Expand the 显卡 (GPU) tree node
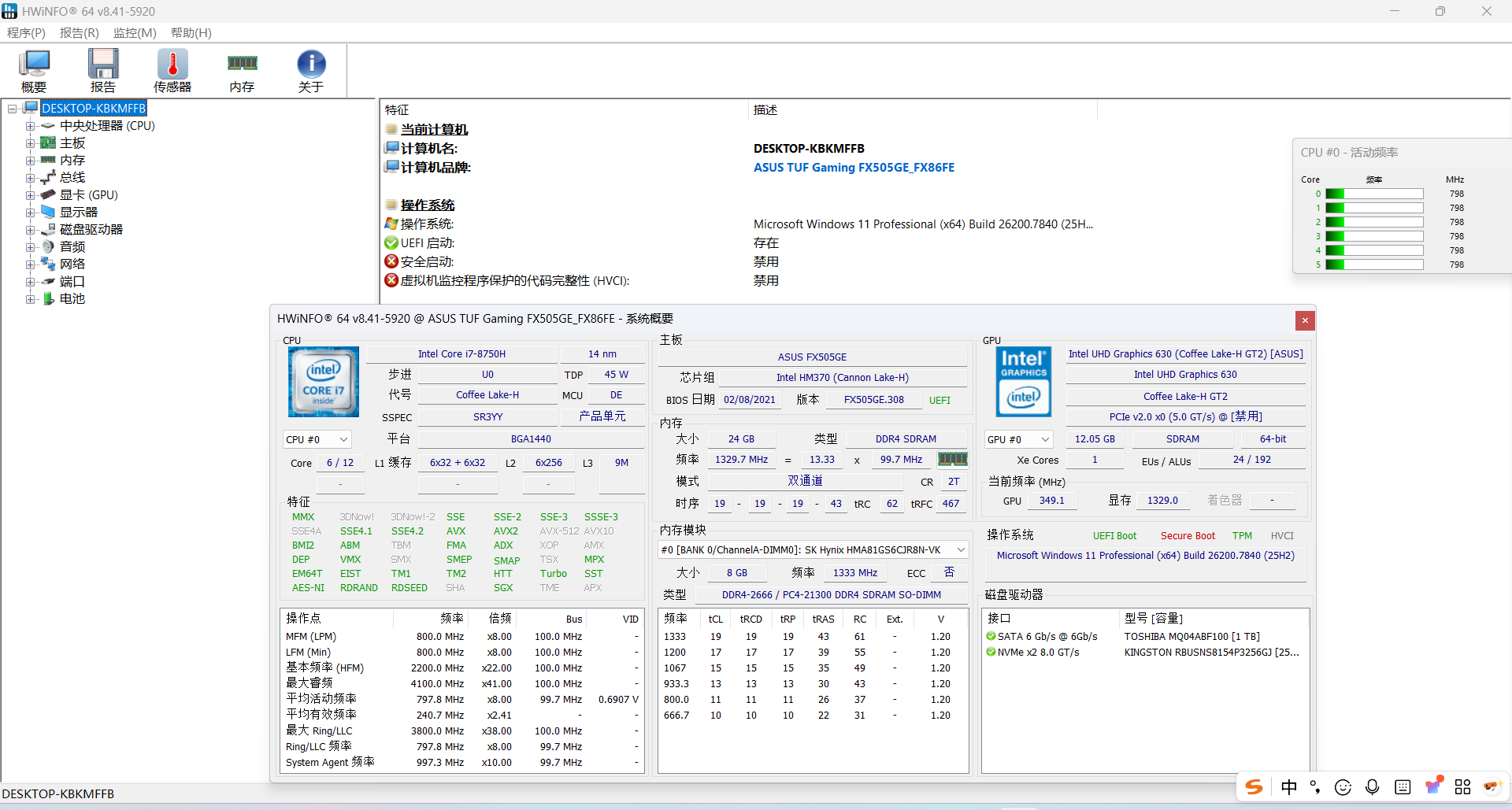 click(x=30, y=195)
